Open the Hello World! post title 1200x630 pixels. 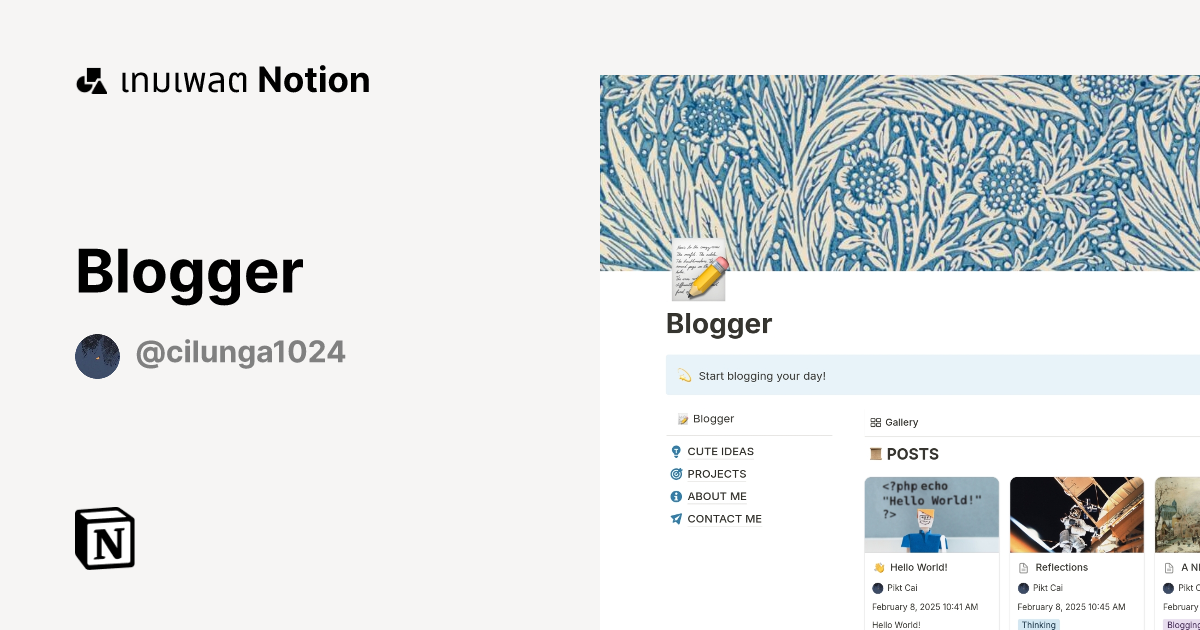[x=917, y=567]
